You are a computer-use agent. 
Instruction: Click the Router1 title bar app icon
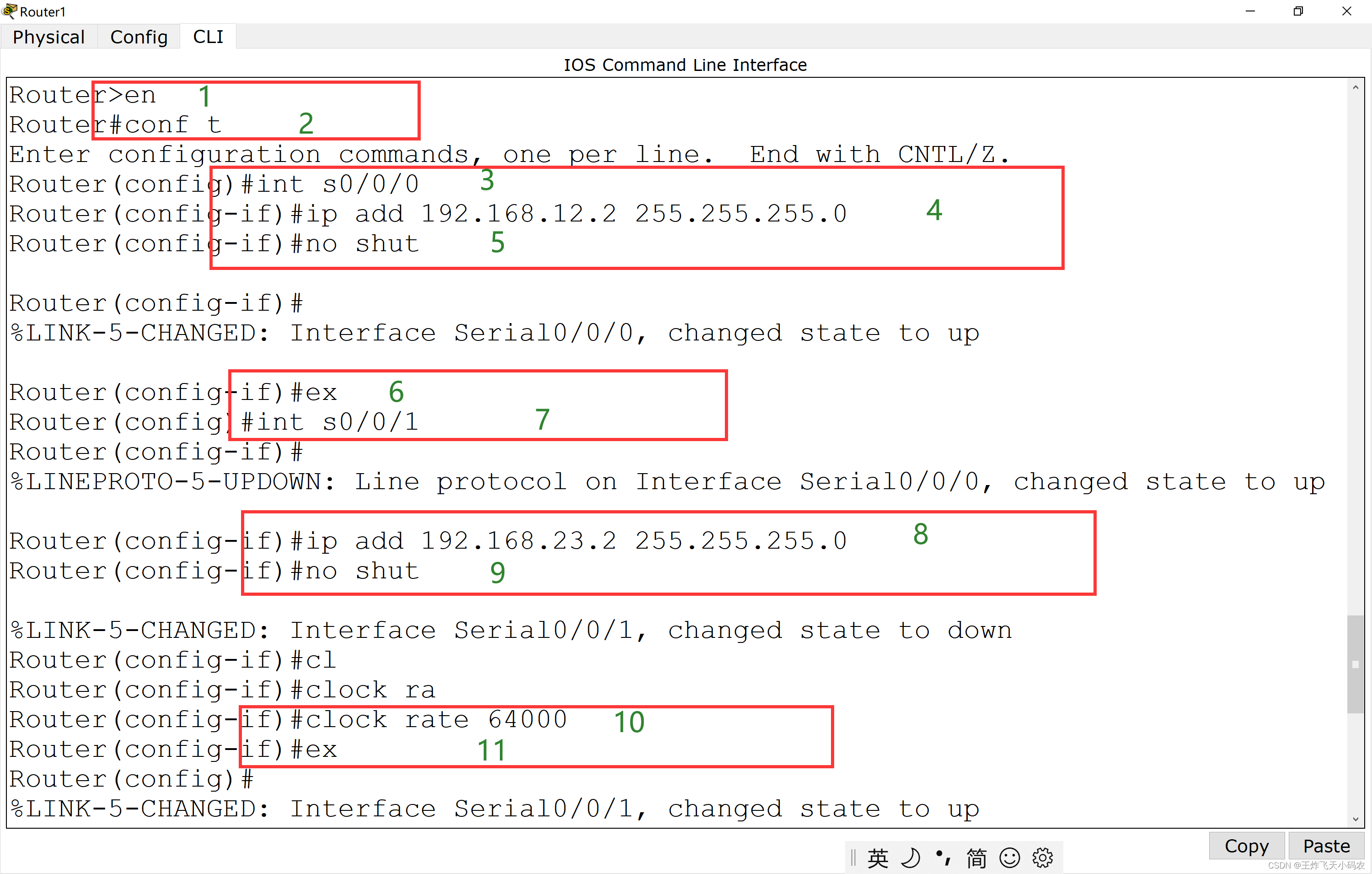pyautogui.click(x=9, y=11)
